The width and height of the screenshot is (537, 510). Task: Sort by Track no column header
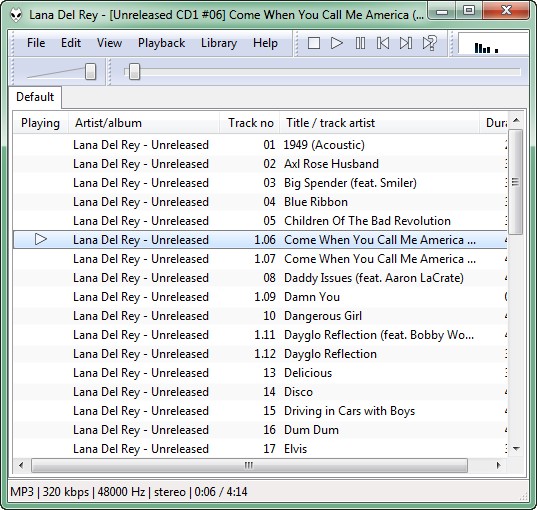[x=250, y=123]
